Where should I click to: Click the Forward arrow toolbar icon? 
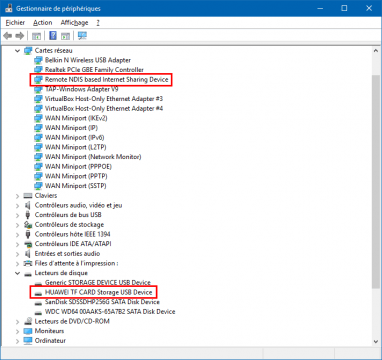coord(20,36)
